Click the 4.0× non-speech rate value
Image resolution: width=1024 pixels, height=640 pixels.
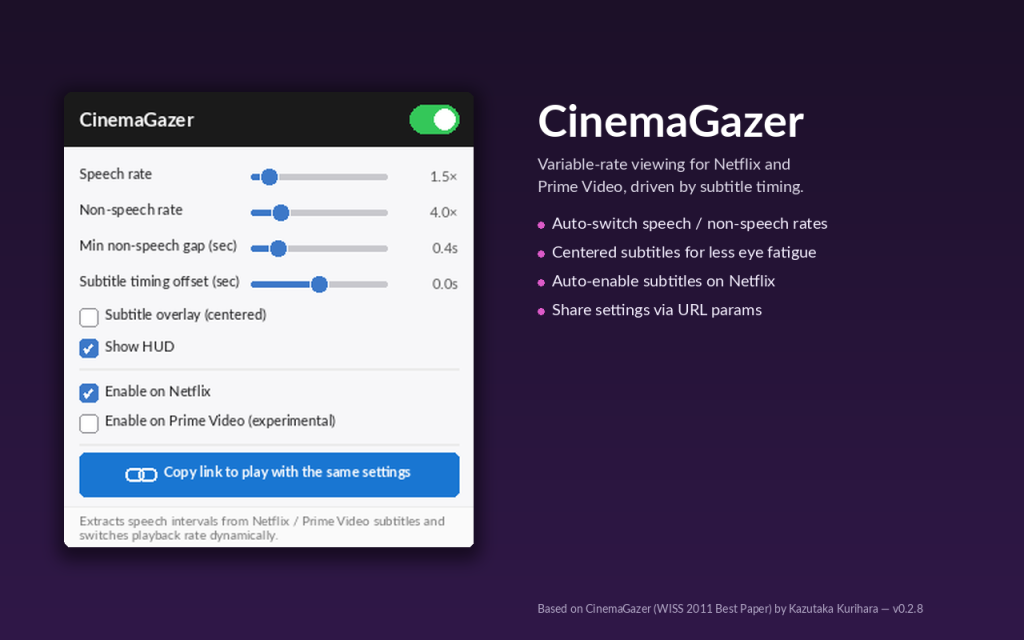pyautogui.click(x=443, y=212)
